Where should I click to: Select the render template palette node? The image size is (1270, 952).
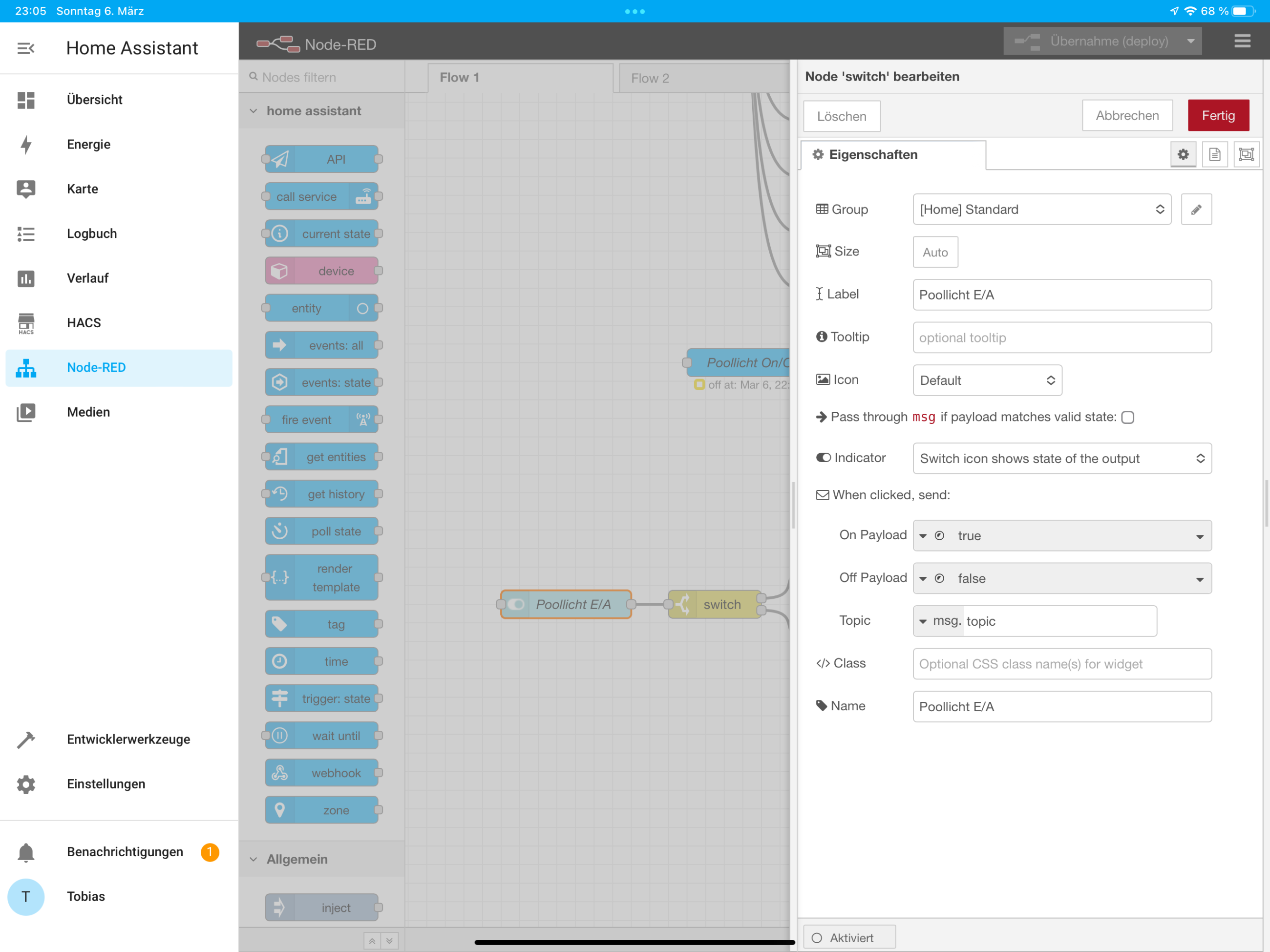pos(321,578)
